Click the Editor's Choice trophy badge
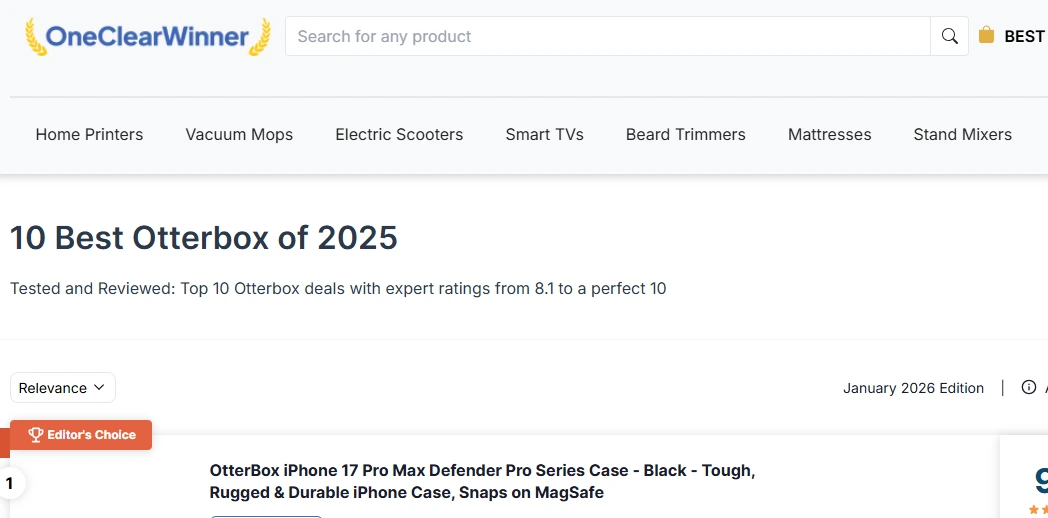1048x518 pixels. (x=81, y=435)
